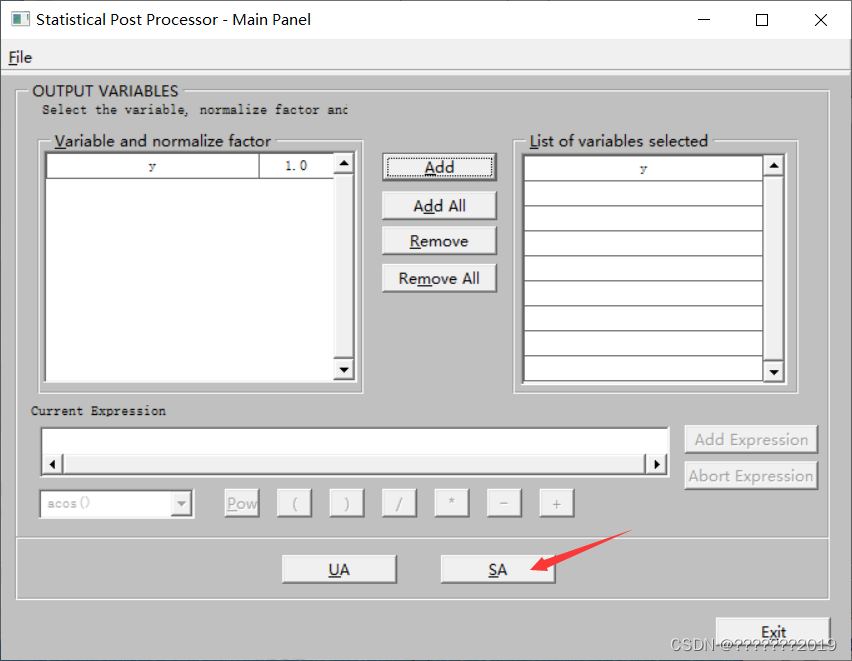Screen dimensions: 852x661
Task: Minimize the Statistical Post Processor window
Action: [704, 20]
